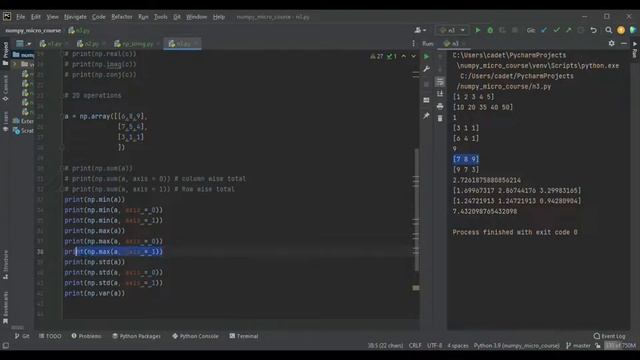Screen dimensions: 640x360
Task: Open CRLF line separator selector
Action: pyautogui.click(x=415, y=346)
